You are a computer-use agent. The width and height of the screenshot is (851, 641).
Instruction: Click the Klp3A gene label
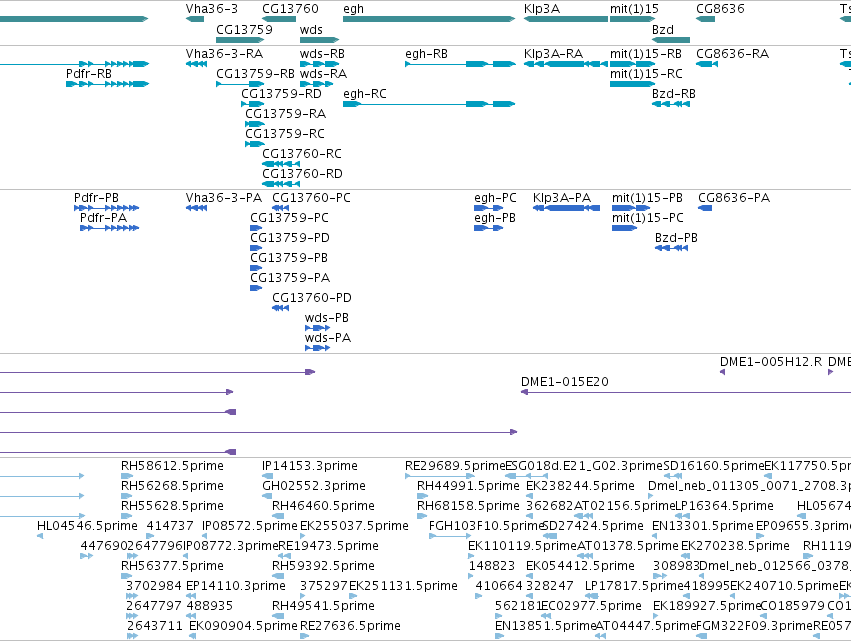542,9
